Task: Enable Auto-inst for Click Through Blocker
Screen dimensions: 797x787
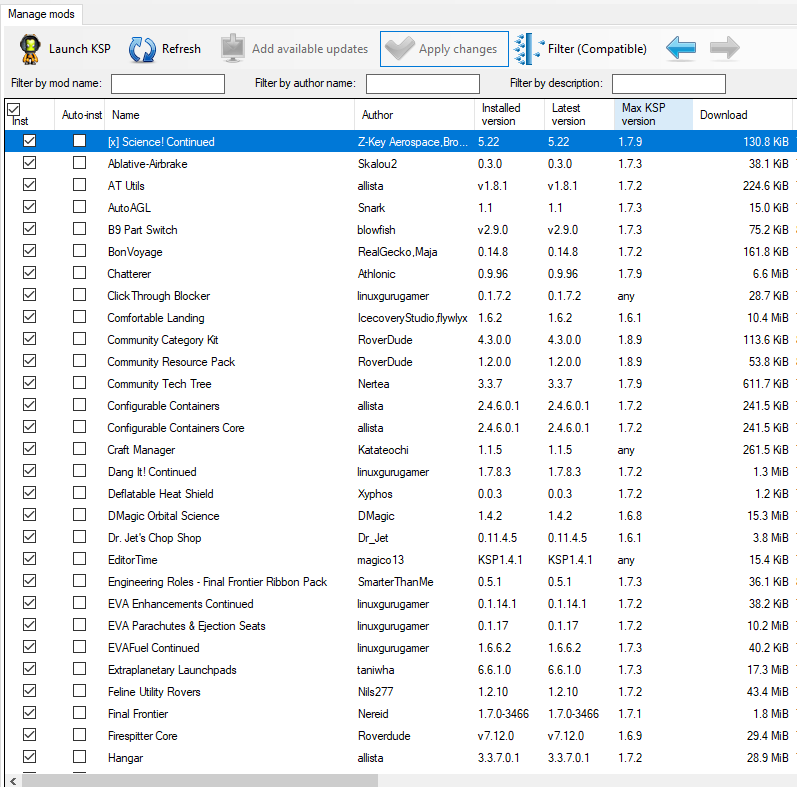Action: click(79, 295)
